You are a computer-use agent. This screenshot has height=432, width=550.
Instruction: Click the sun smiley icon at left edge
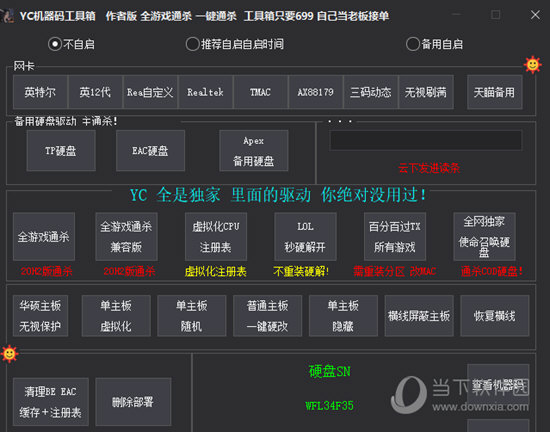[9, 353]
